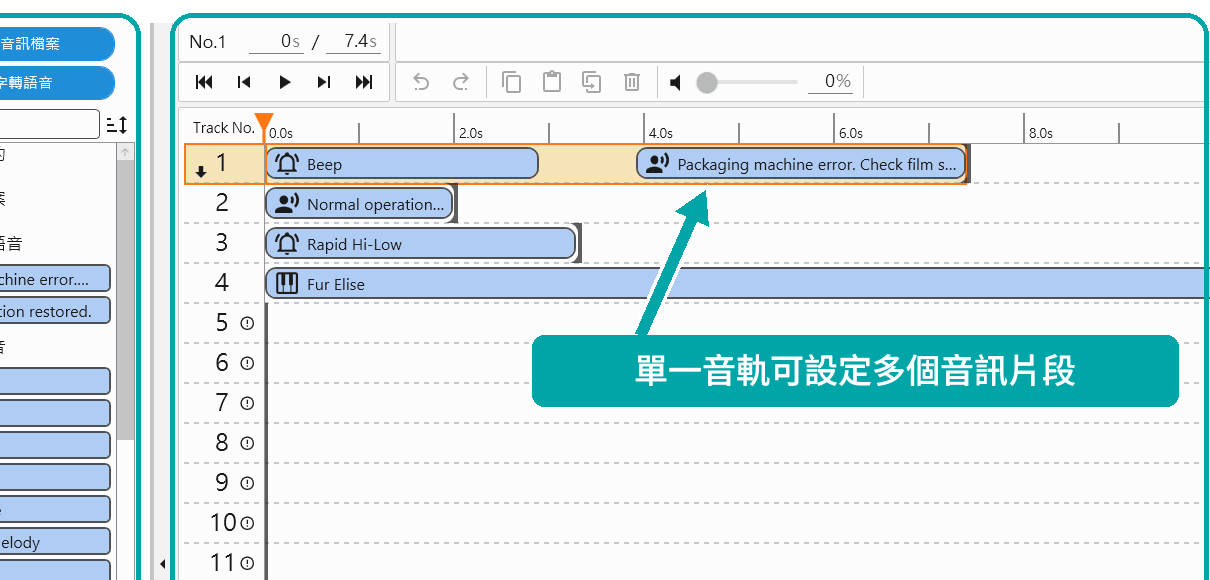Click the down arrow on track 1
Image resolution: width=1210 pixels, height=580 pixels.
[x=201, y=171]
